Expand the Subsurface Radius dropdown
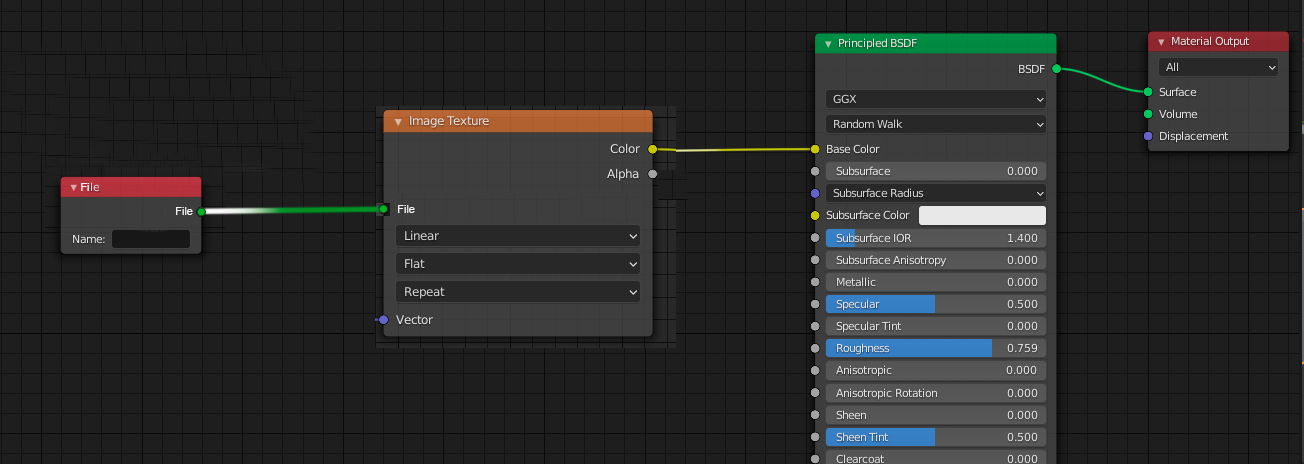 point(936,193)
